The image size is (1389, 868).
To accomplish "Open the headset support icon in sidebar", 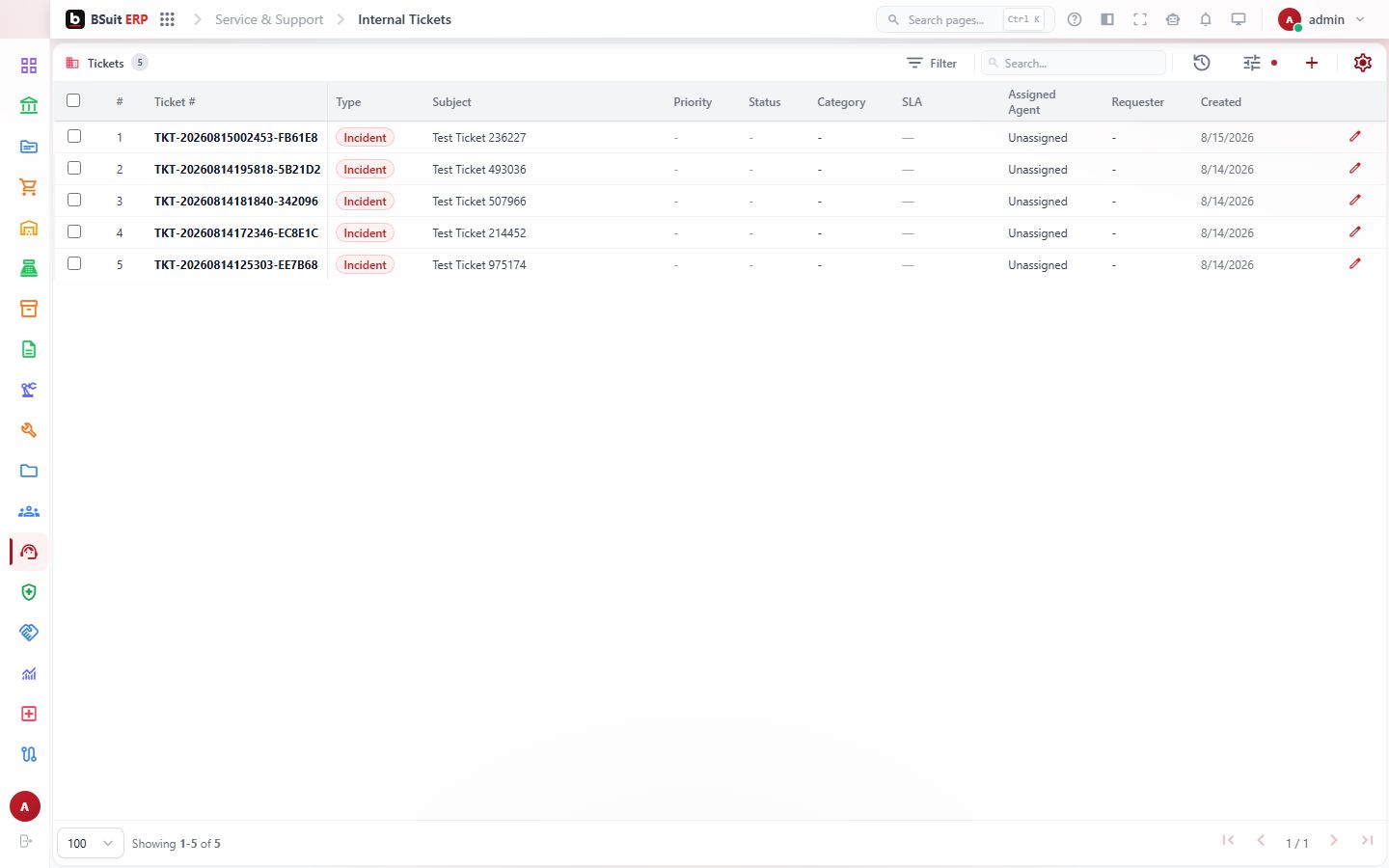I will coord(29,552).
